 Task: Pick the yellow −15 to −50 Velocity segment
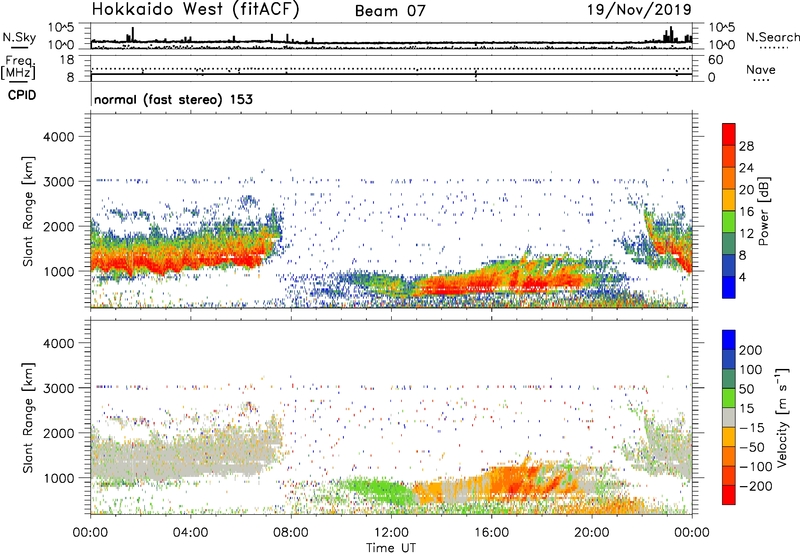(729, 437)
